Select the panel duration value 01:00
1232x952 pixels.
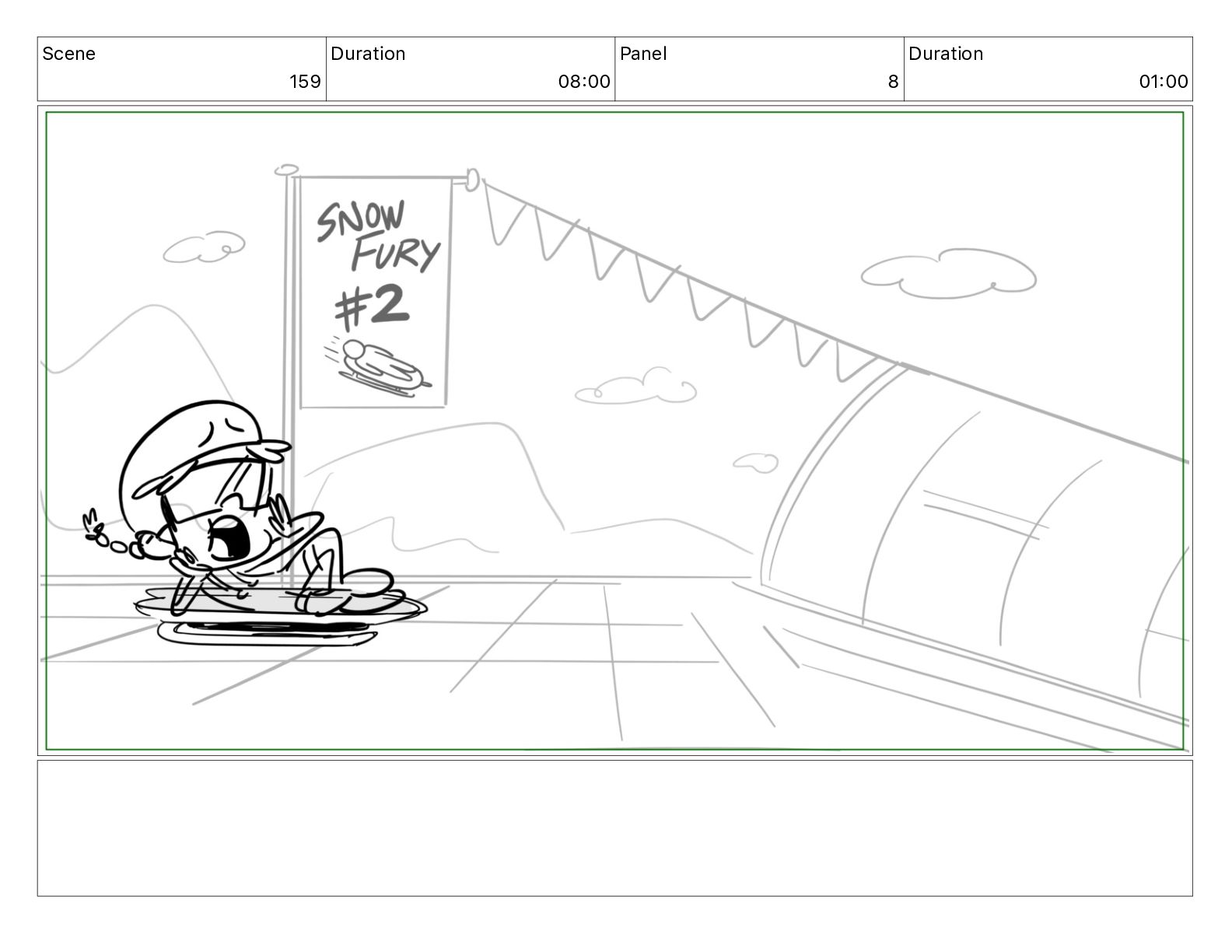pos(1164,82)
